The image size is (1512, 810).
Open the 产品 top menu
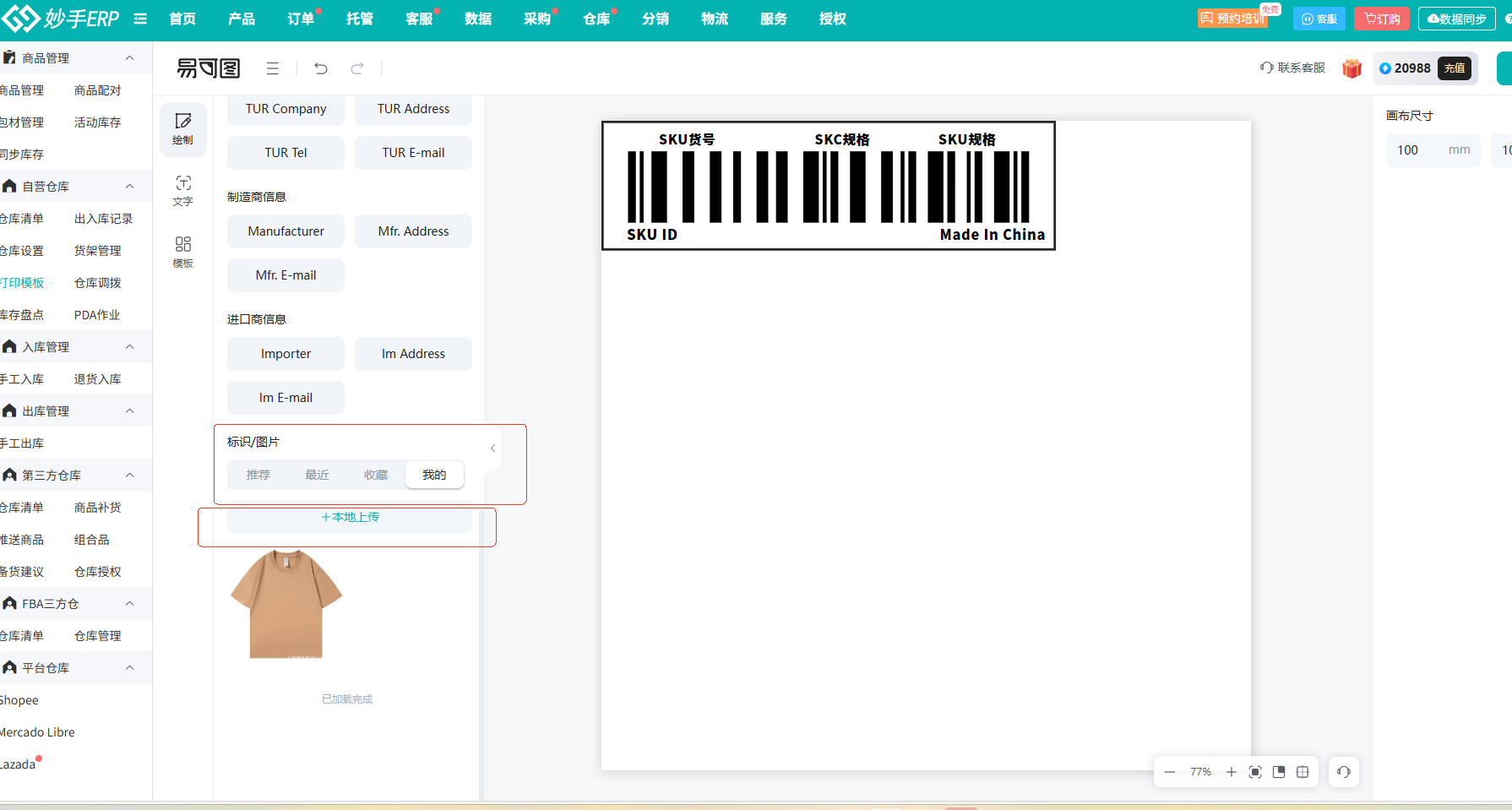tap(242, 19)
